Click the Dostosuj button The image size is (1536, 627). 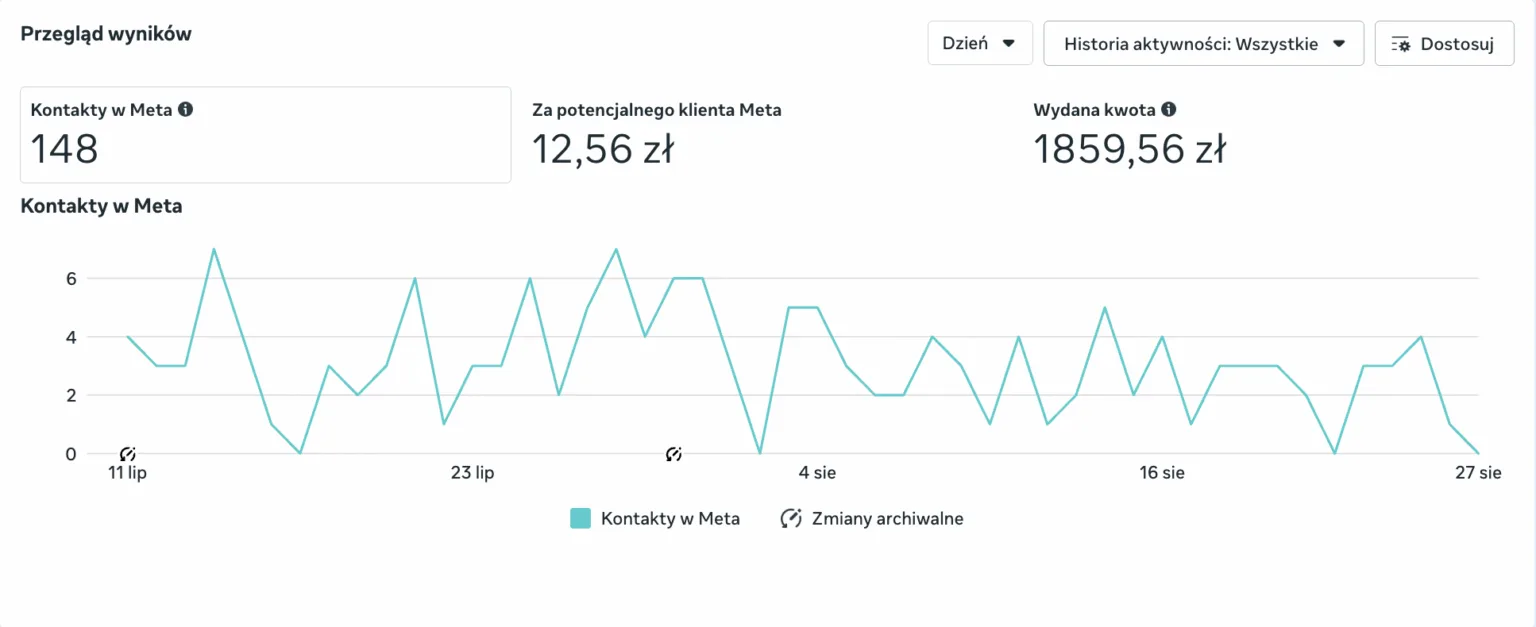point(1444,43)
